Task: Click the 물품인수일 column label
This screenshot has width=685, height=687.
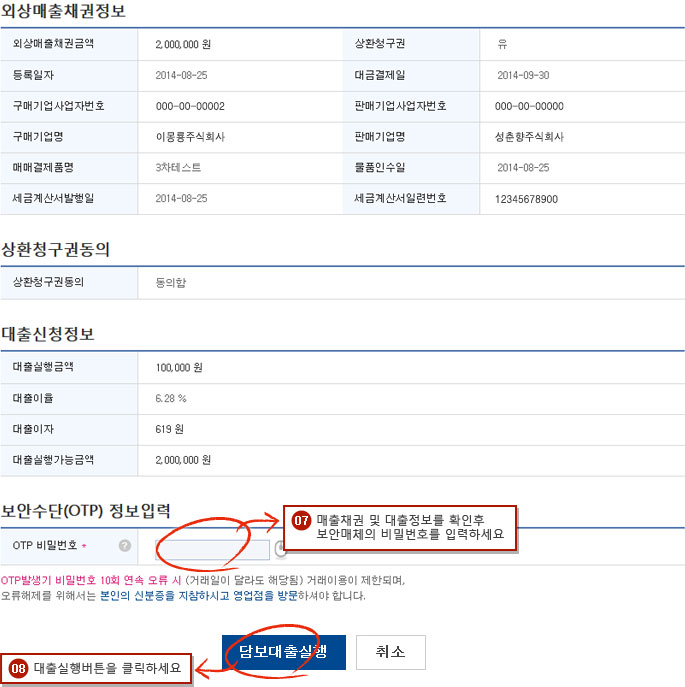Action: pos(380,167)
